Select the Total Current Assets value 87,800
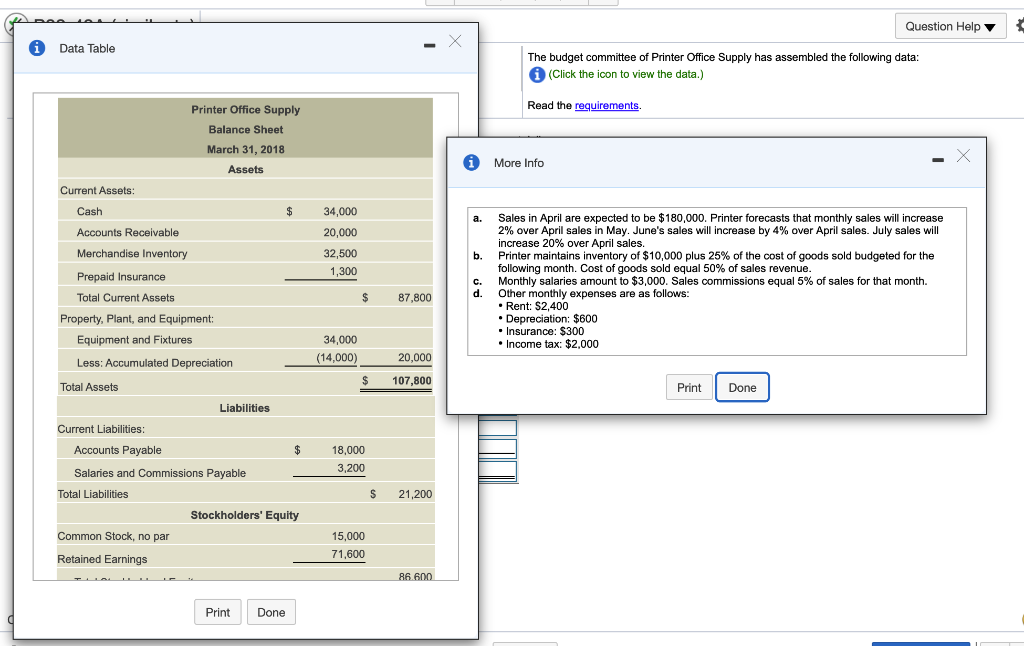Image resolution: width=1024 pixels, height=646 pixels. coord(415,297)
